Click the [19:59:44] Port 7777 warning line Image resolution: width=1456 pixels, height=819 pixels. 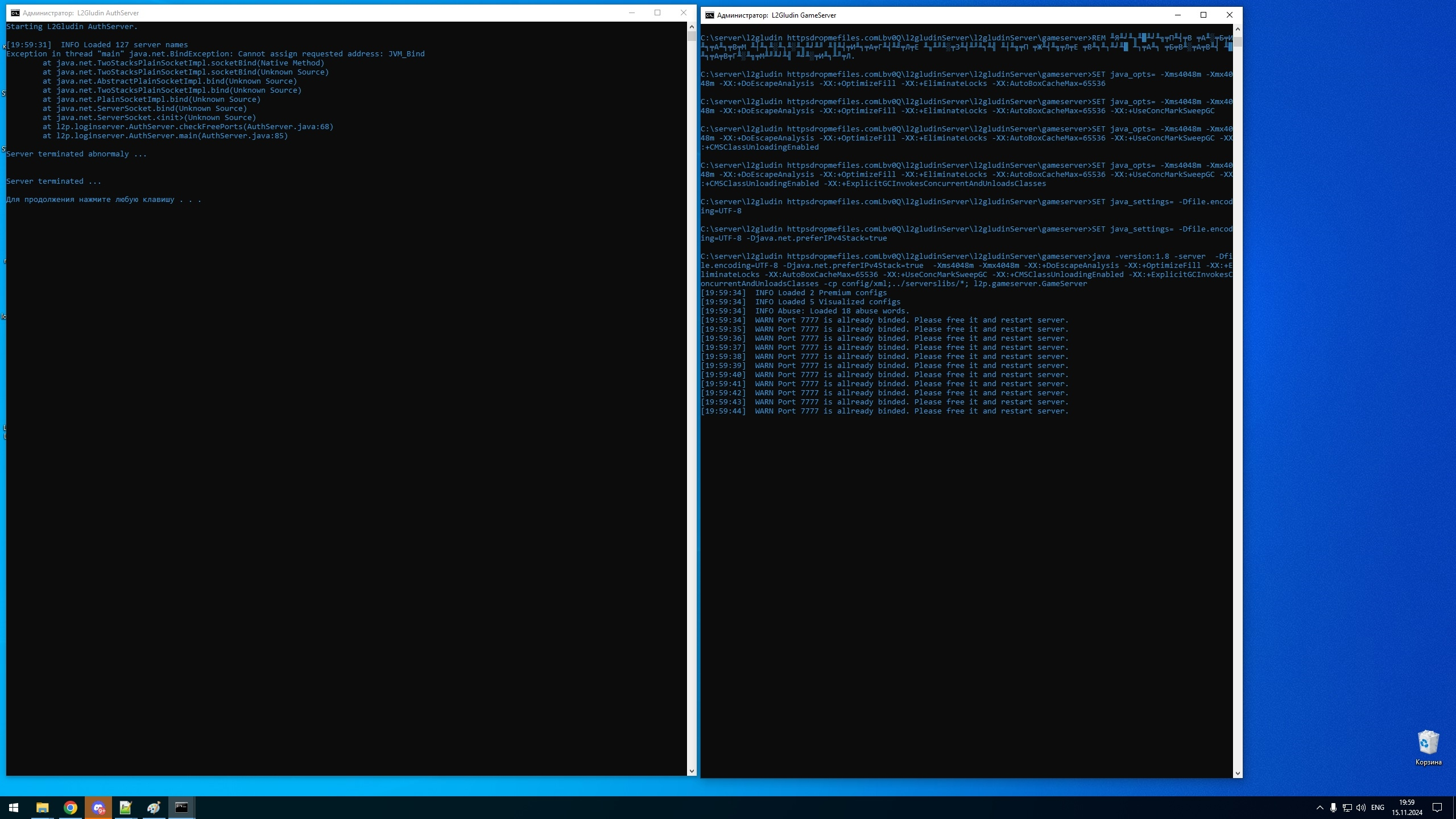885,411
